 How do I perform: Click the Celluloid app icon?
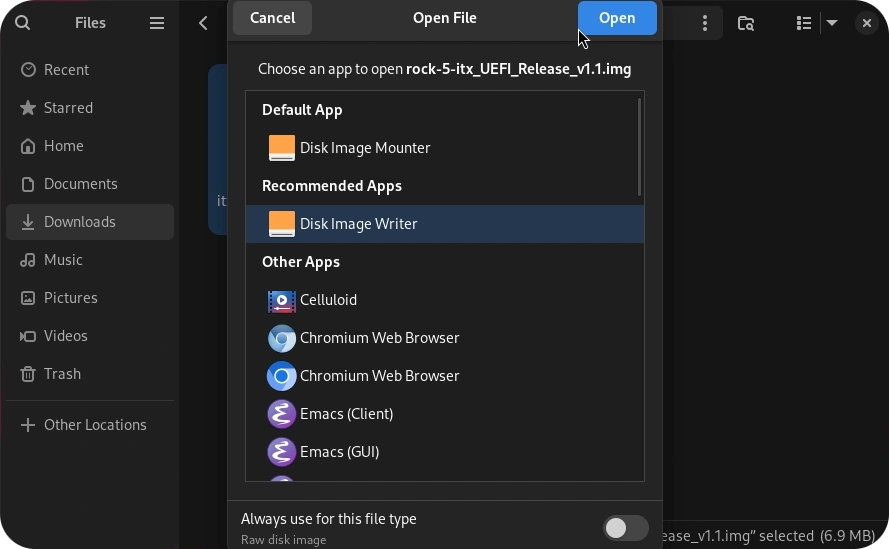281,301
